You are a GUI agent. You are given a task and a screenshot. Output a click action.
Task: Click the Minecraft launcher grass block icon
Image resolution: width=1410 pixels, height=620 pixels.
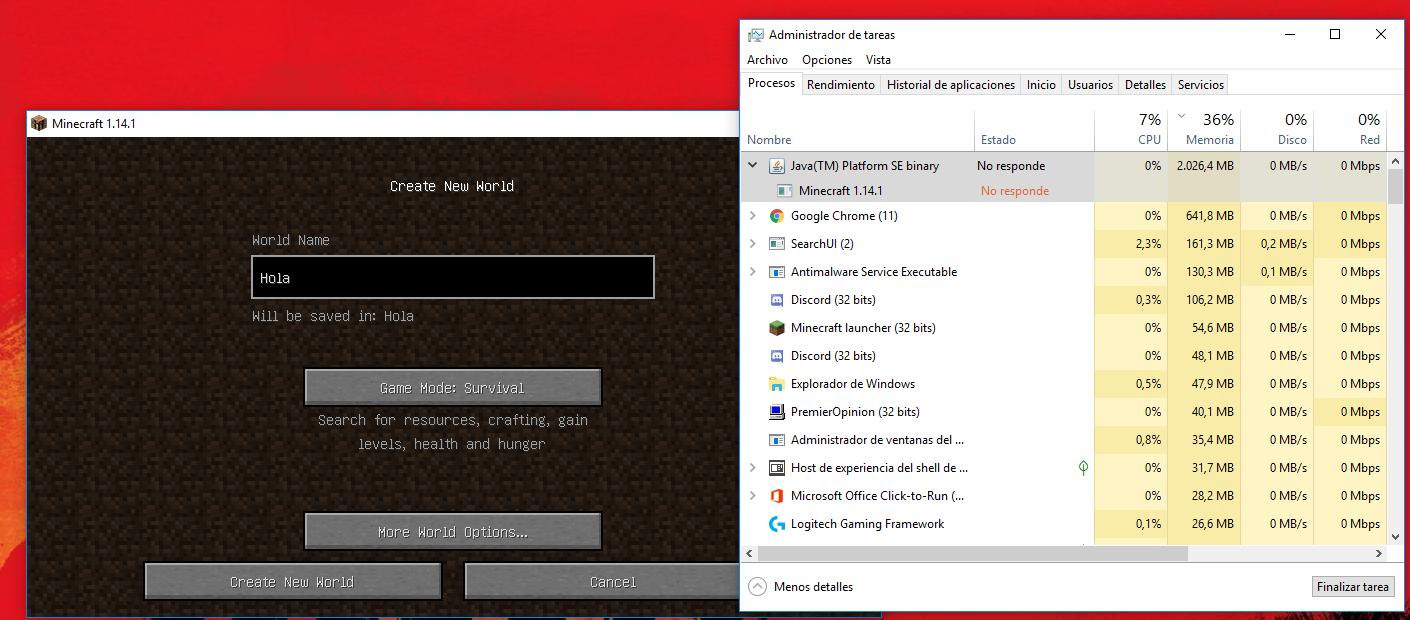click(777, 328)
